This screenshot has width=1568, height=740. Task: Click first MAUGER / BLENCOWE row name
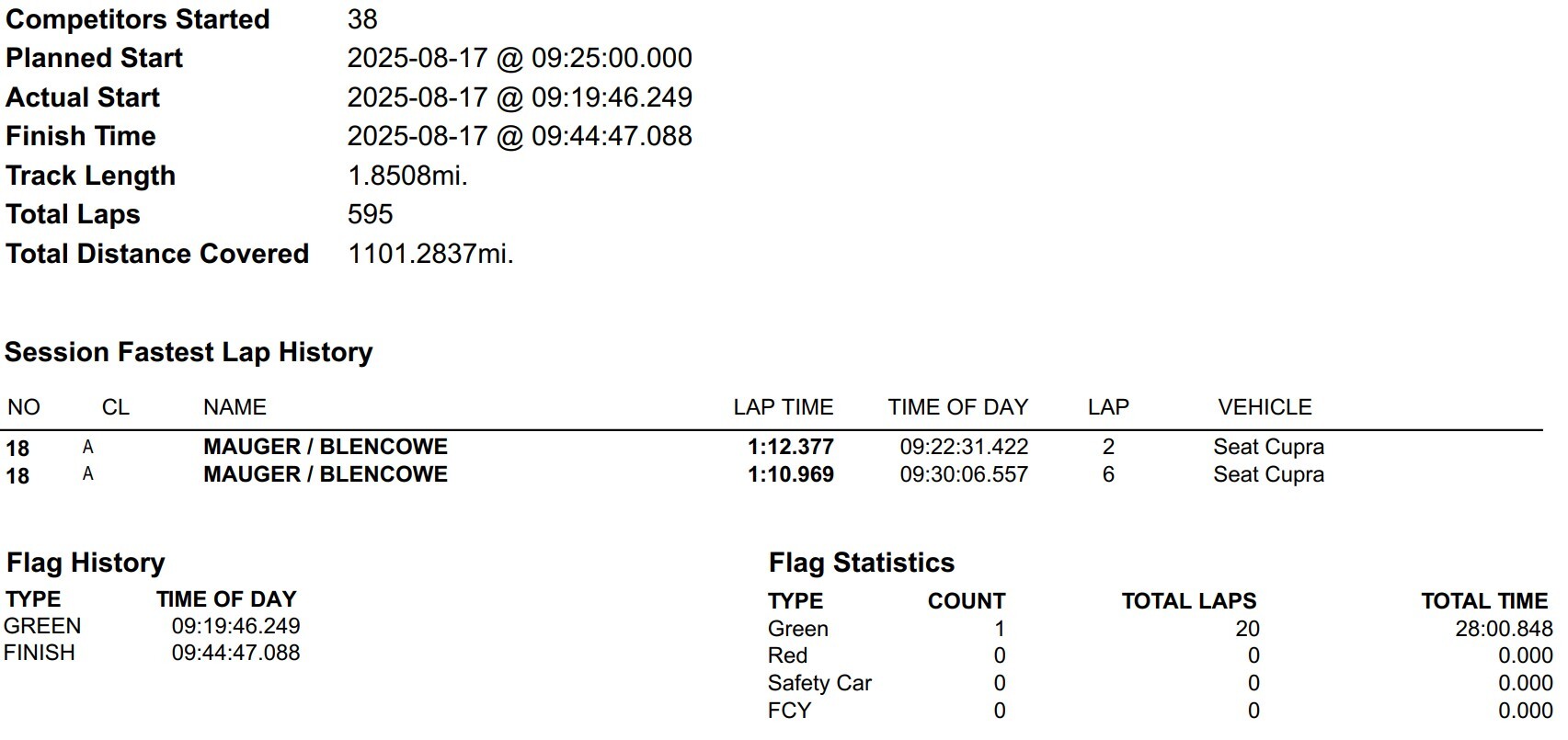(326, 447)
